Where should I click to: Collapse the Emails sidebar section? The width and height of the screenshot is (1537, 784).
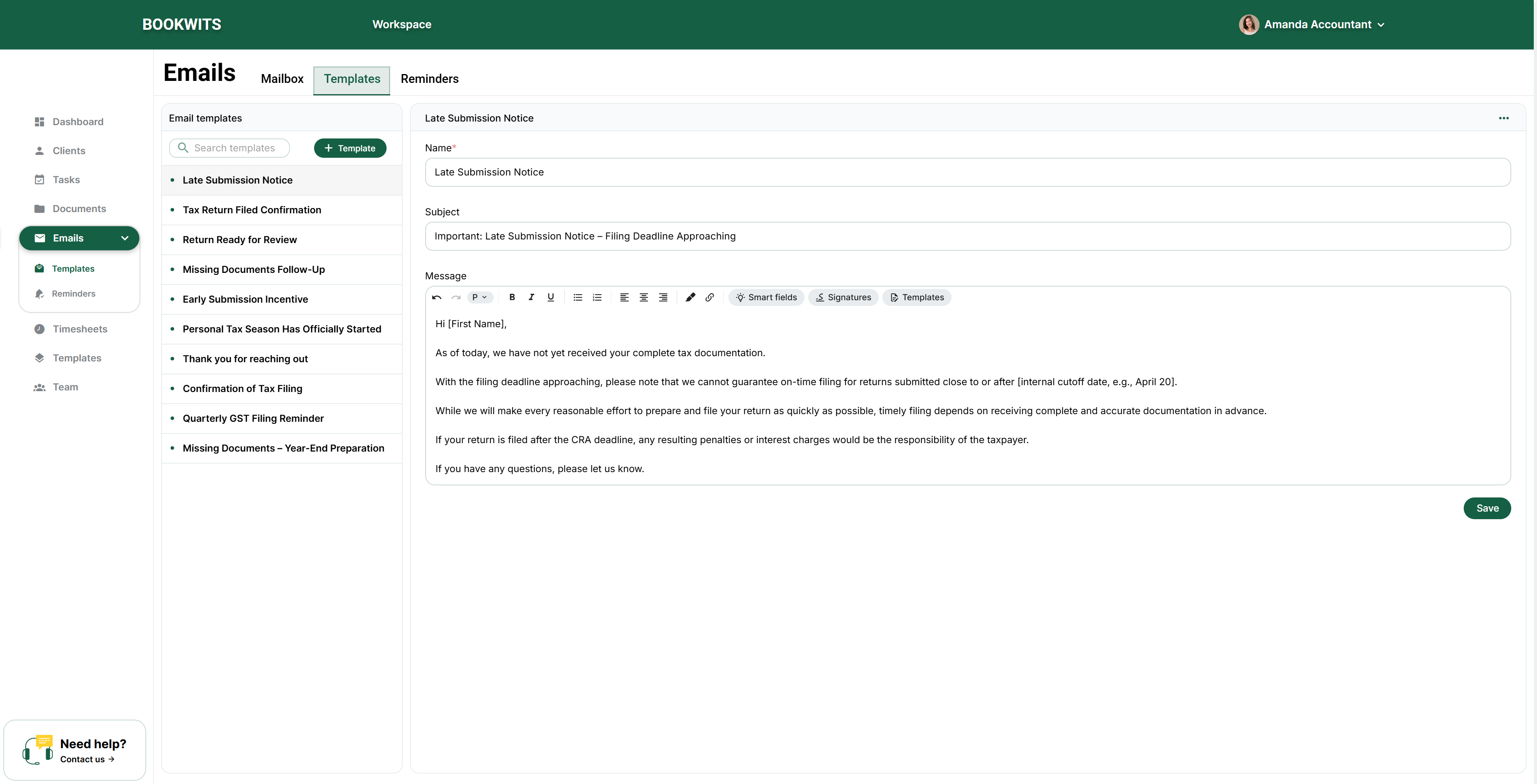coord(125,239)
